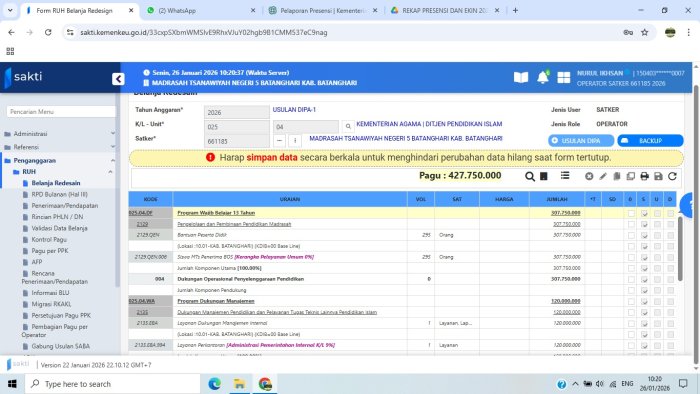Save data with the floppy disk icon
700x394 pixels.
658,176
